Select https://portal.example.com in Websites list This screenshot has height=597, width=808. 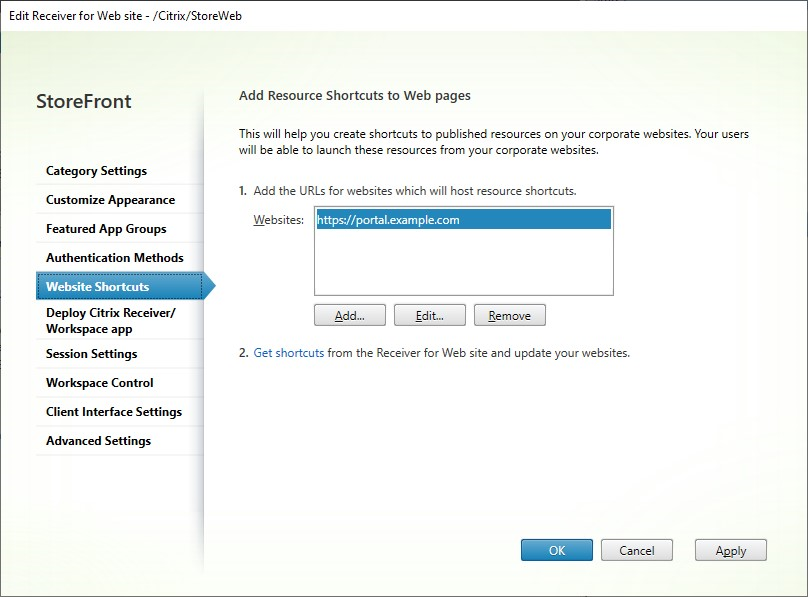click(x=388, y=220)
